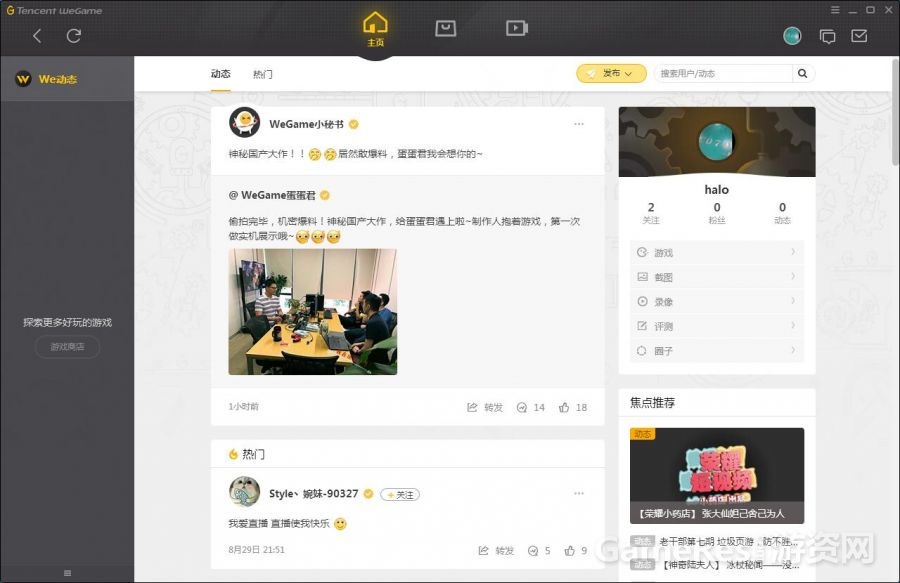900x583 pixels.
Task: Switch to the 动态 tab
Action: (x=220, y=74)
